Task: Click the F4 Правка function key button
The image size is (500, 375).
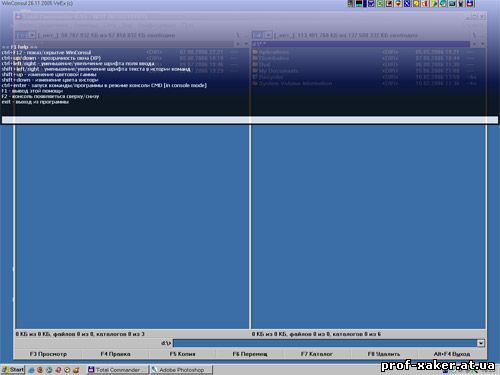Action: (115, 354)
